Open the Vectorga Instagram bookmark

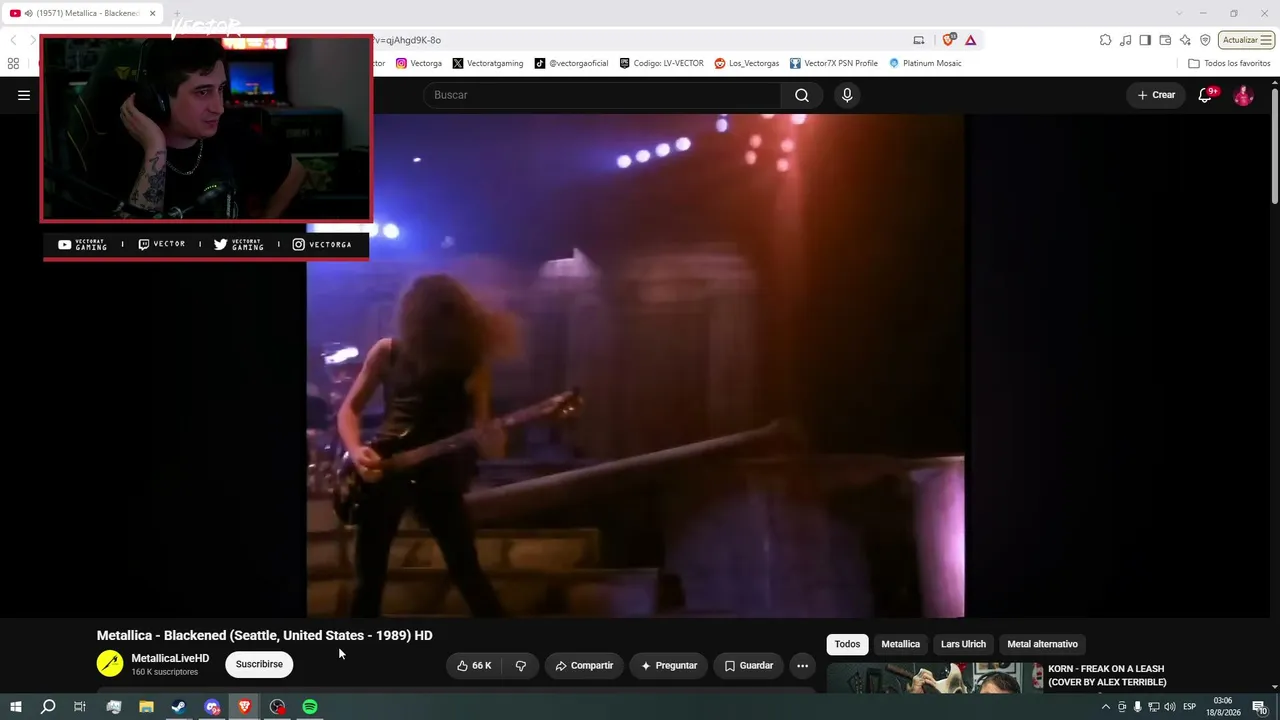point(419,63)
